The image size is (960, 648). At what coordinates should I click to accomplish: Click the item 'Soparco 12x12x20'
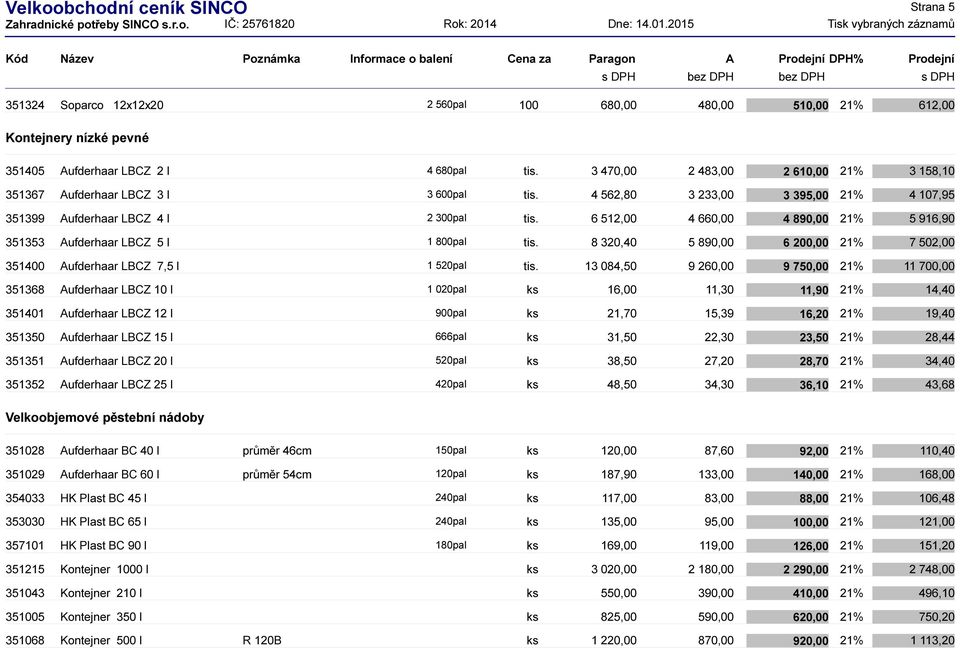point(111,105)
